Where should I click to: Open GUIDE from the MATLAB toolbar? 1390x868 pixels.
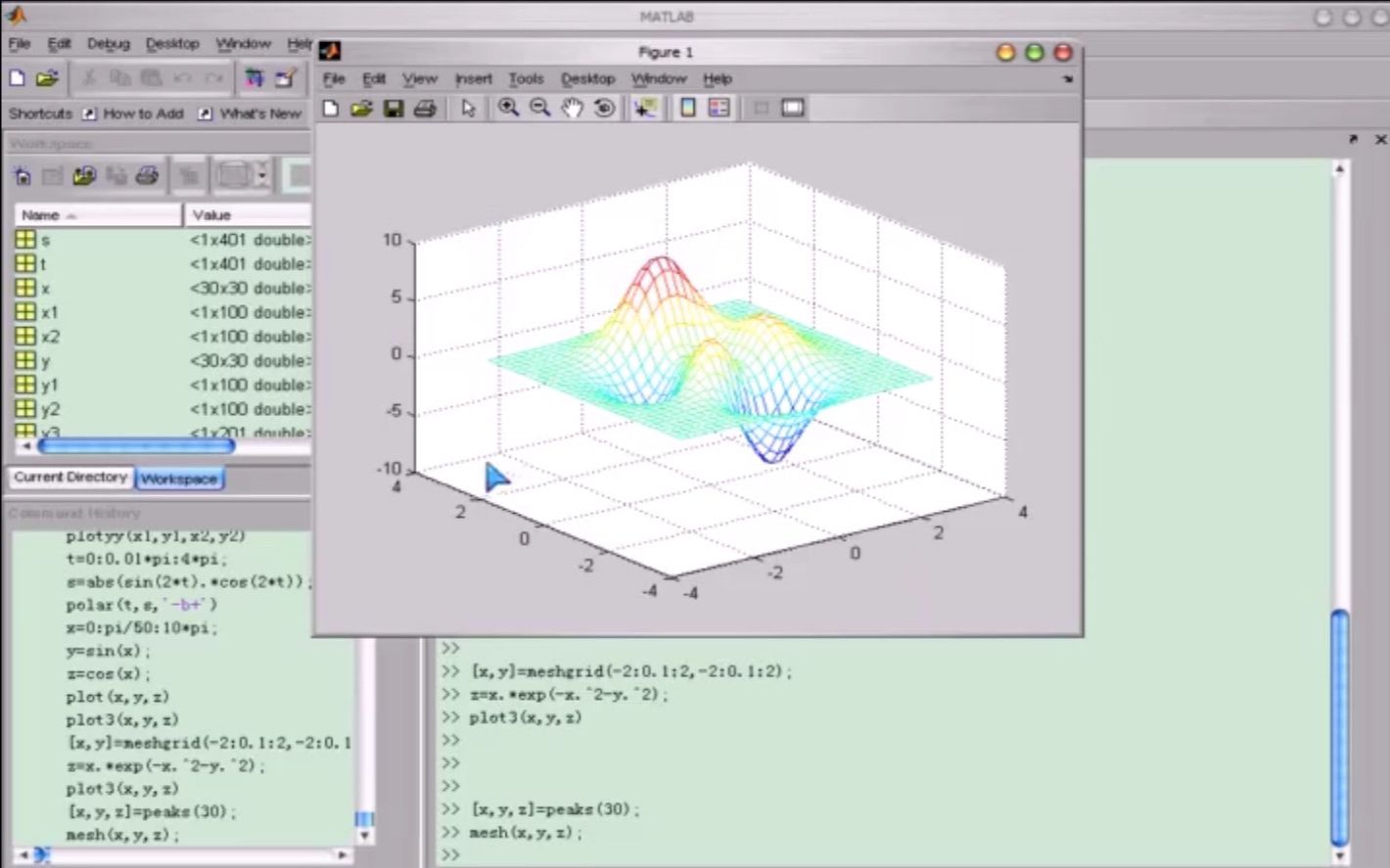coord(285,78)
